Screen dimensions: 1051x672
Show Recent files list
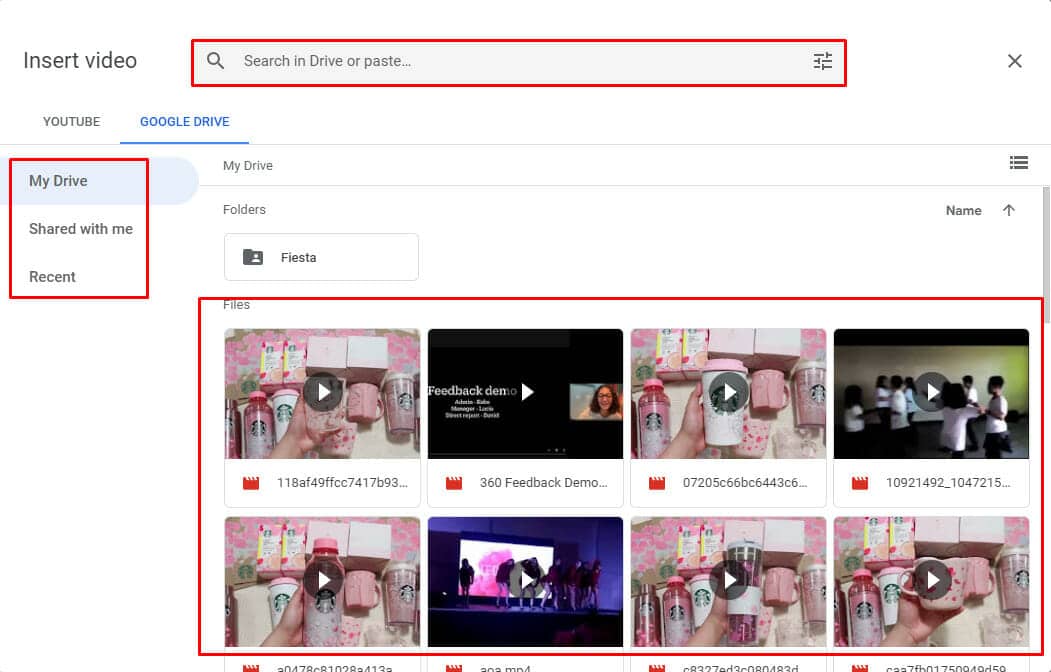[x=52, y=277]
